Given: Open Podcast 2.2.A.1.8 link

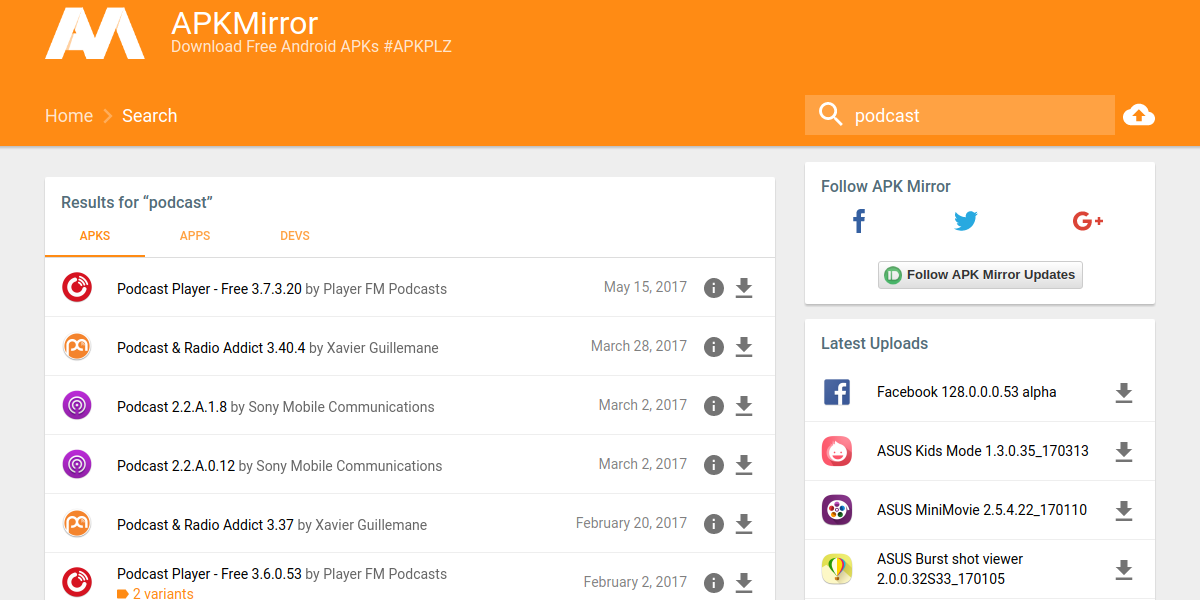Looking at the screenshot, I should pyautogui.click(x=172, y=407).
